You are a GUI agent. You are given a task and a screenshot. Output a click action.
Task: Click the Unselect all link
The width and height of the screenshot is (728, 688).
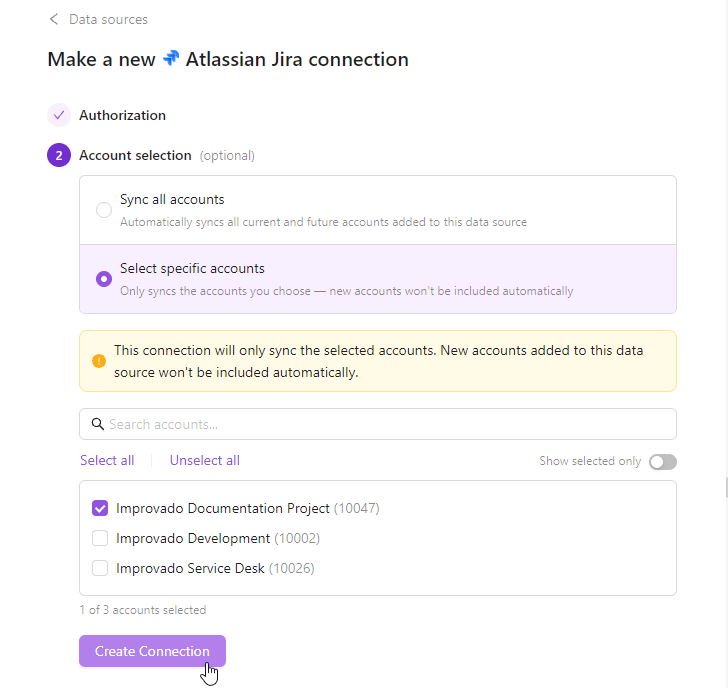pyautogui.click(x=205, y=461)
